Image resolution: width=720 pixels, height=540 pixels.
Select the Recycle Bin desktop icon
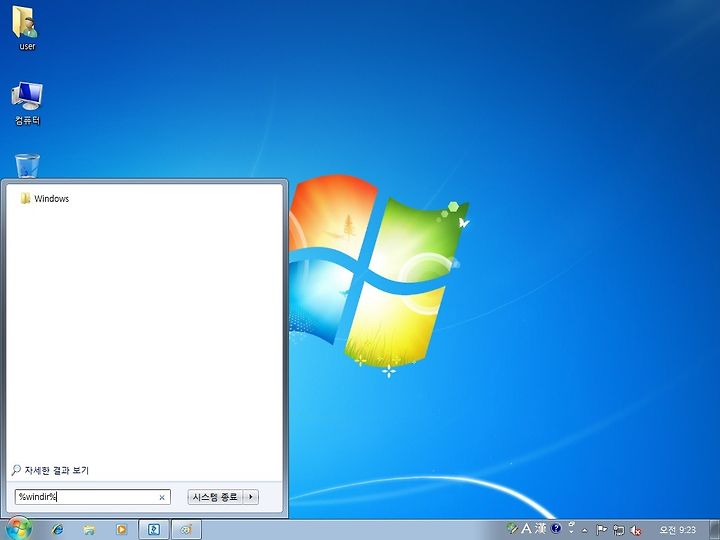pos(27,166)
